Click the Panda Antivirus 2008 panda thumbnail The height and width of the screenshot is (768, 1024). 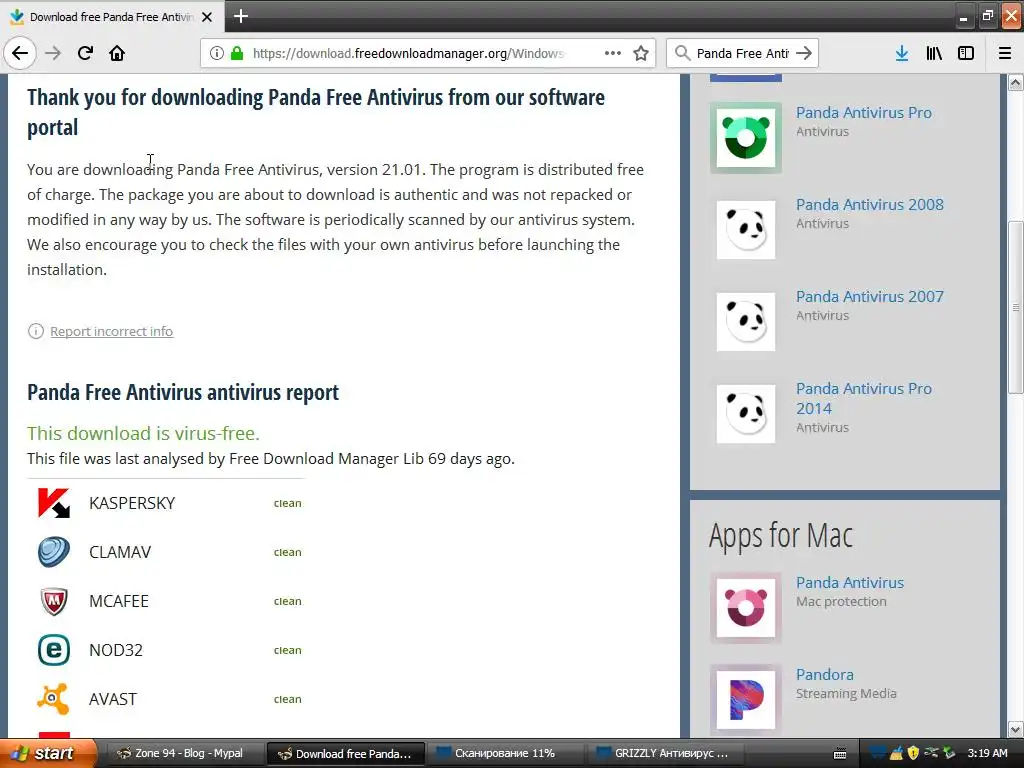tap(746, 230)
